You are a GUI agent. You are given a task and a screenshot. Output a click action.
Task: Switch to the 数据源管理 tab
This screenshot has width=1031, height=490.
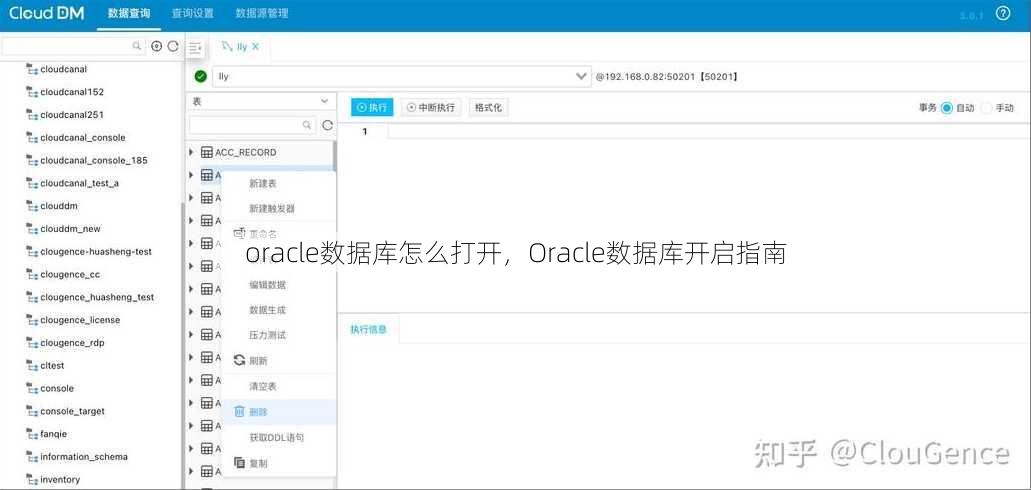pyautogui.click(x=262, y=13)
